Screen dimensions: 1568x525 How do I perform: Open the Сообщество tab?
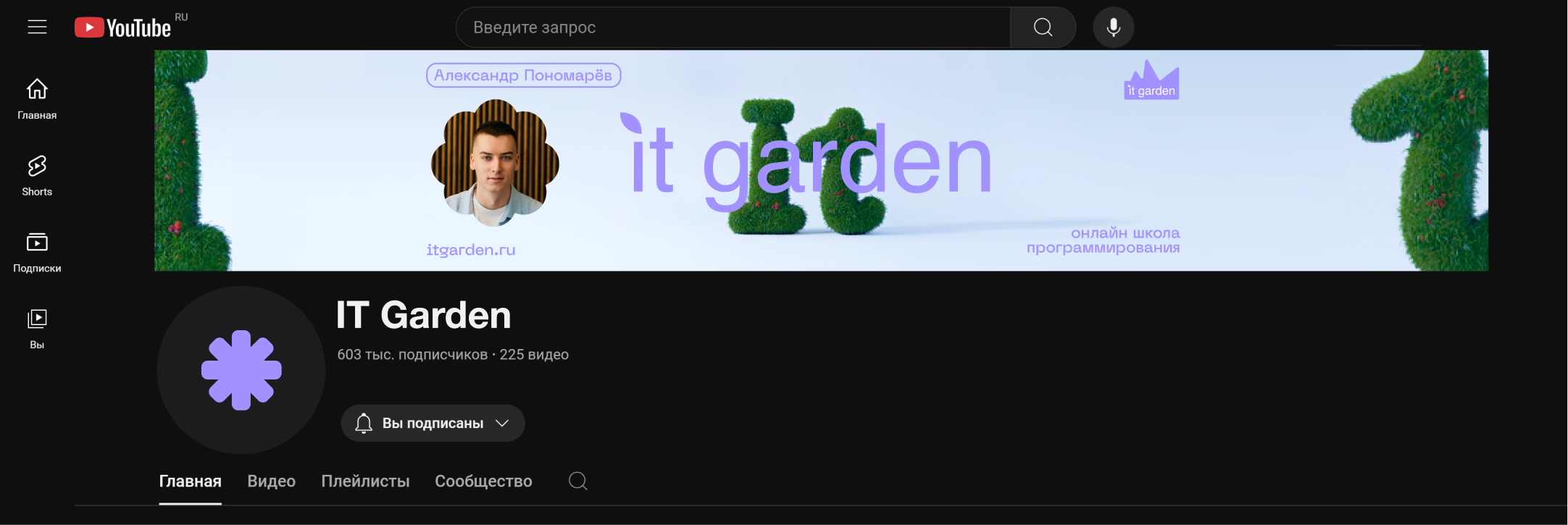tap(483, 482)
